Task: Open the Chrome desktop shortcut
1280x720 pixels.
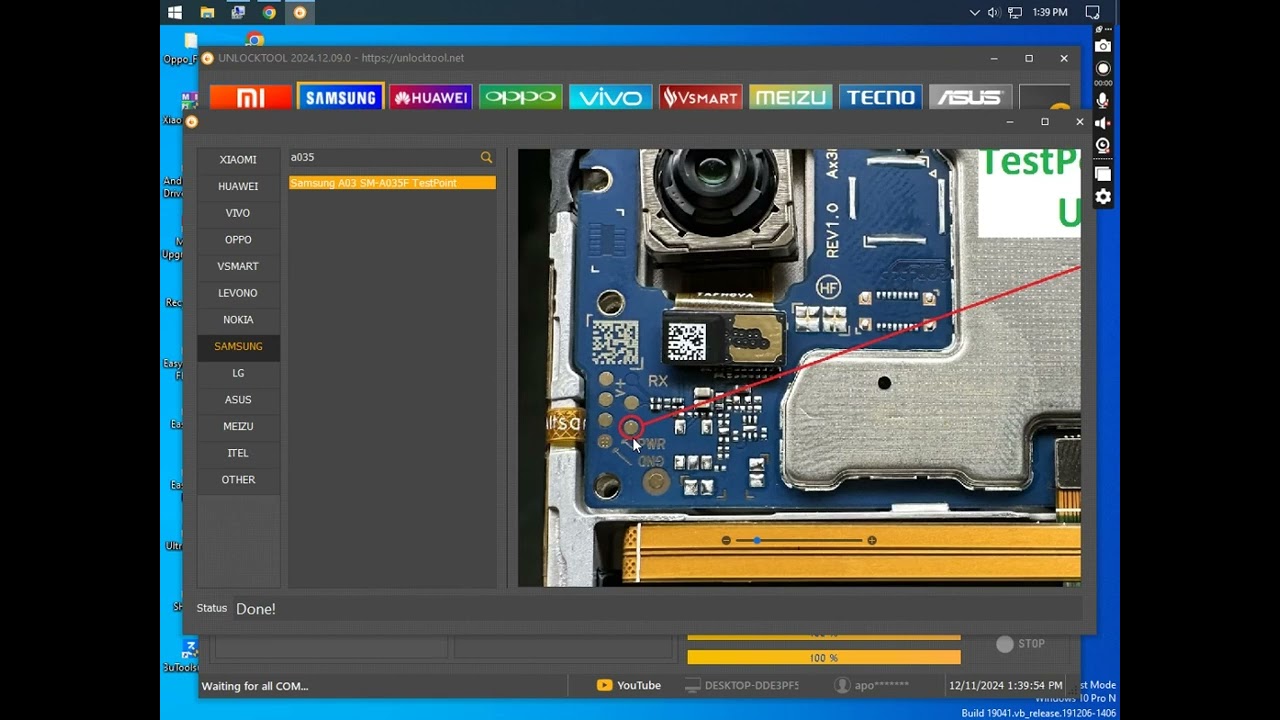Action: point(254,40)
